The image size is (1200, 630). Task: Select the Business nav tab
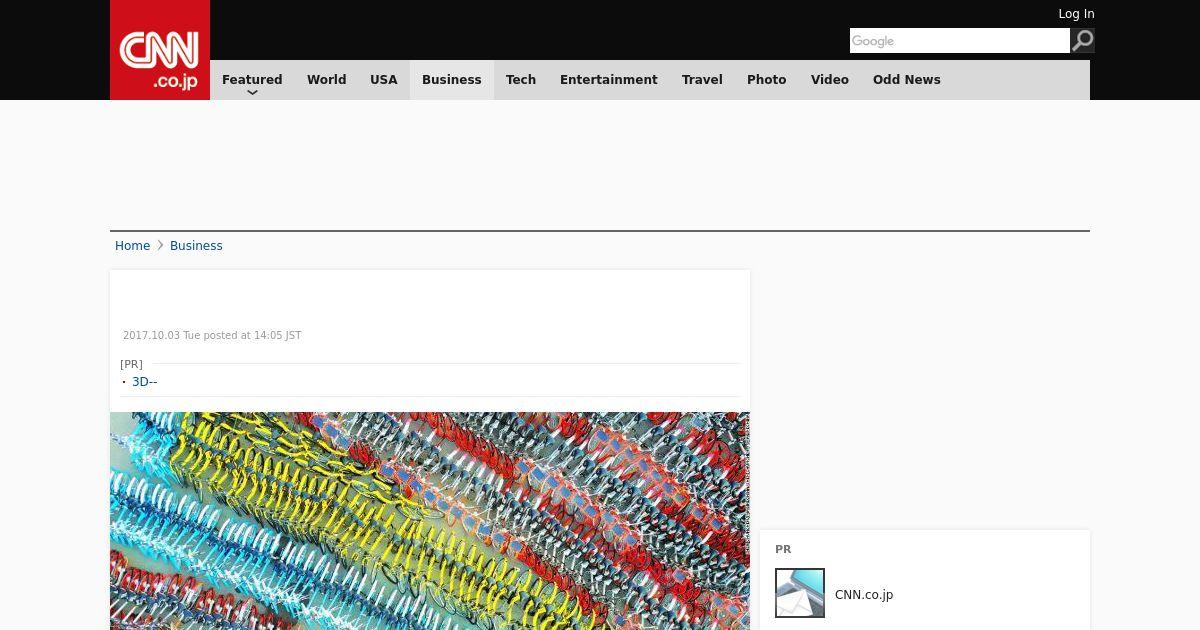(452, 80)
